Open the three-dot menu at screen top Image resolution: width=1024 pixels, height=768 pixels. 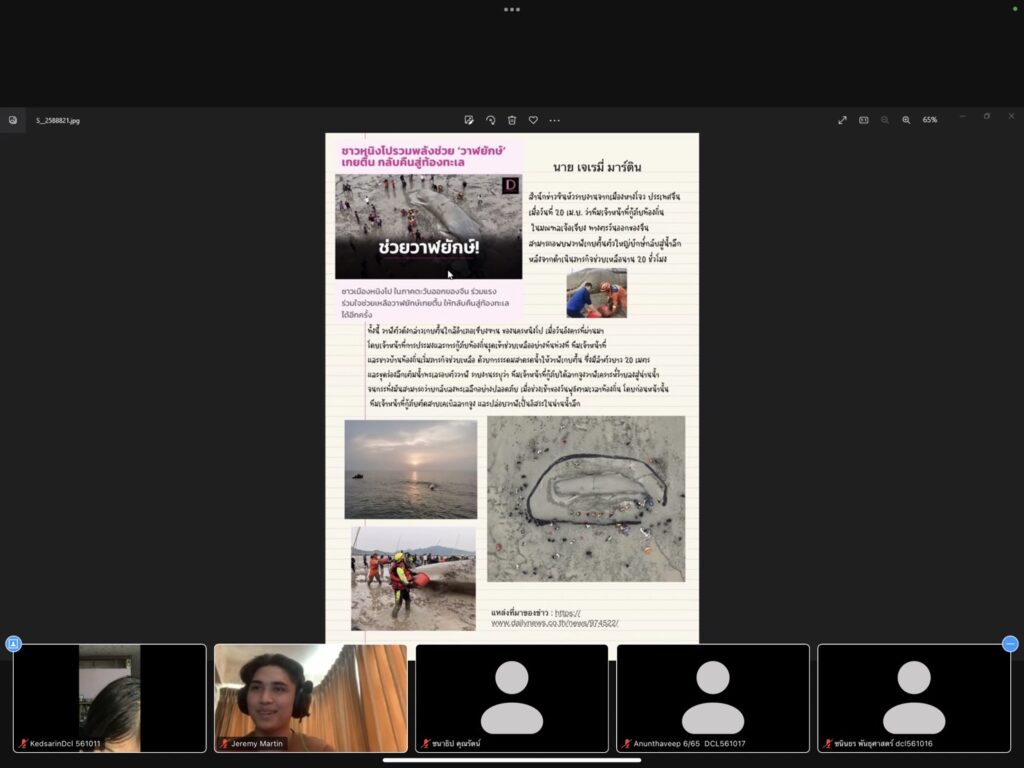512,9
